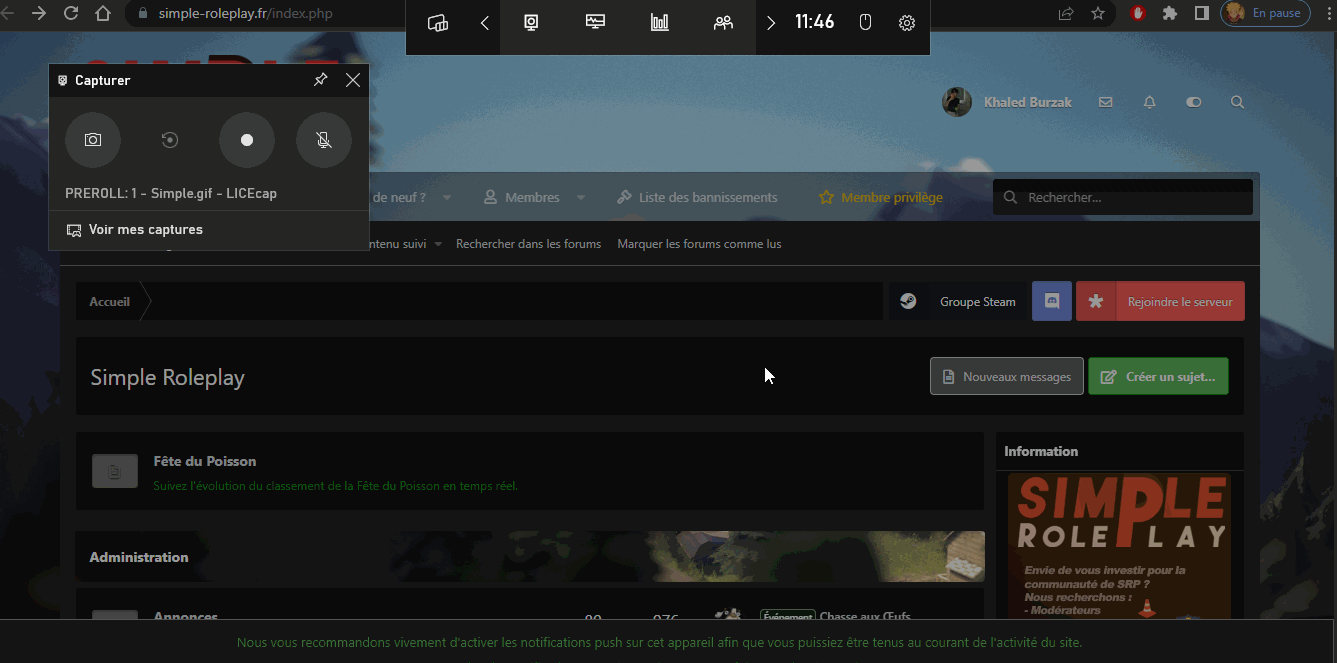Open the Administration category header
1337x663 pixels.
coord(139,557)
